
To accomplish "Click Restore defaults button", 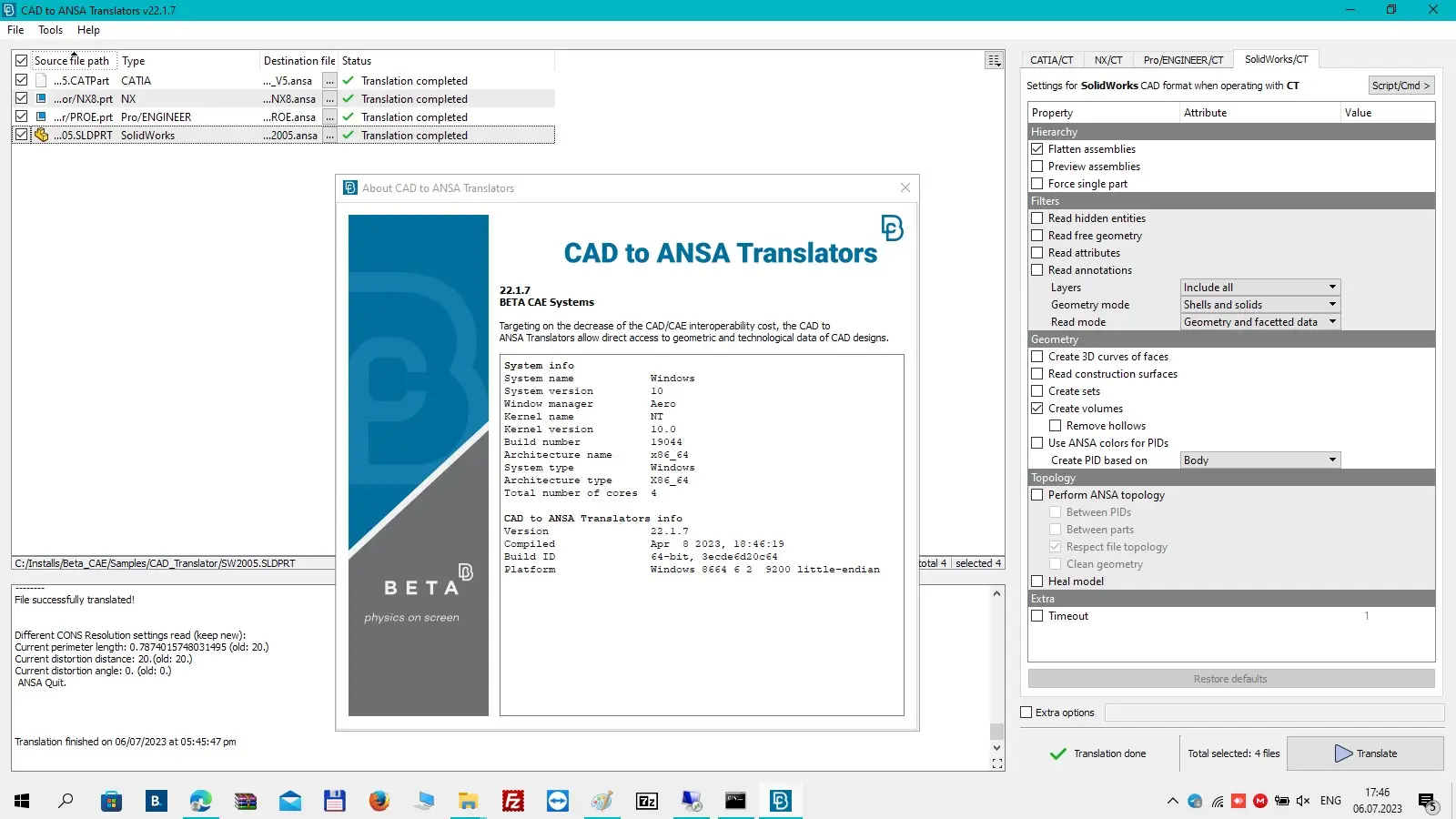I will coord(1231,678).
